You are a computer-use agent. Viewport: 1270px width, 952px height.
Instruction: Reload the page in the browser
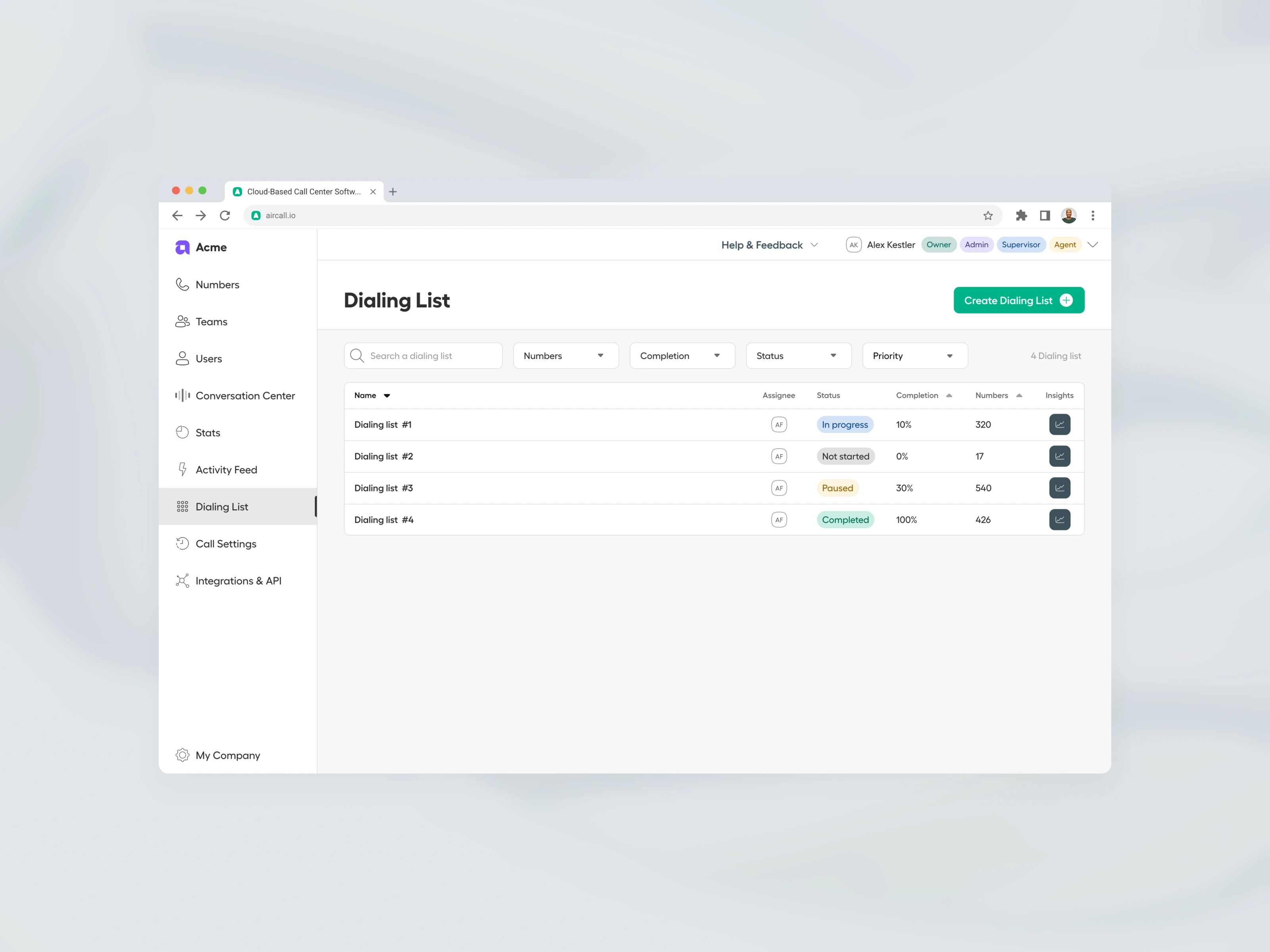[225, 216]
